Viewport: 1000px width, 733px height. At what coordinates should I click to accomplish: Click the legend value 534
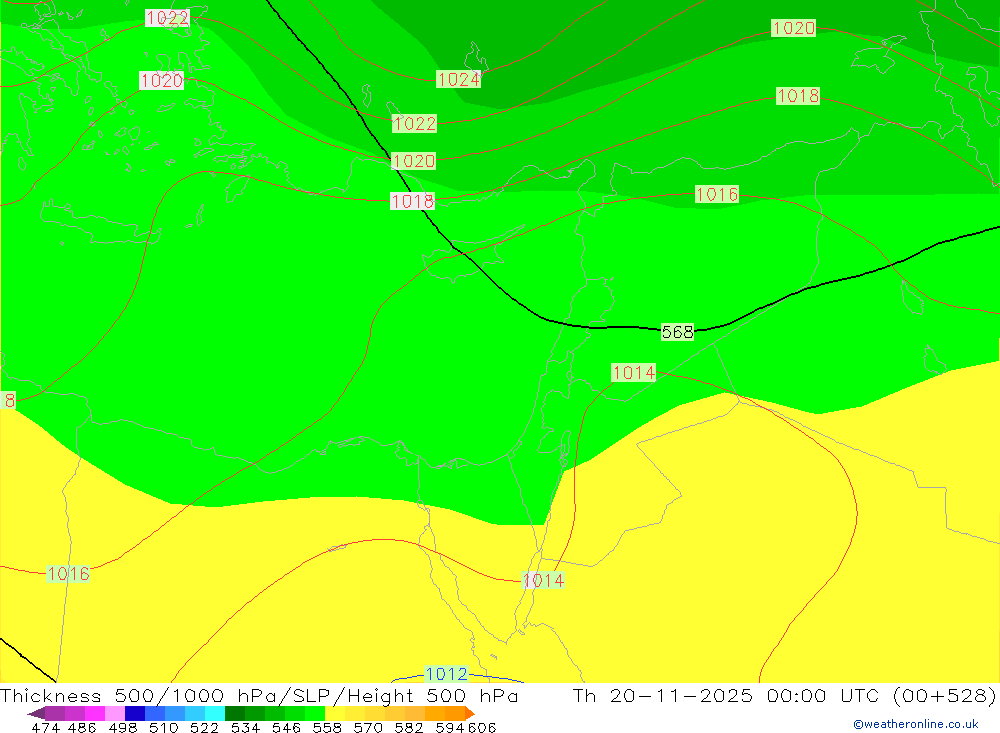(x=245, y=727)
